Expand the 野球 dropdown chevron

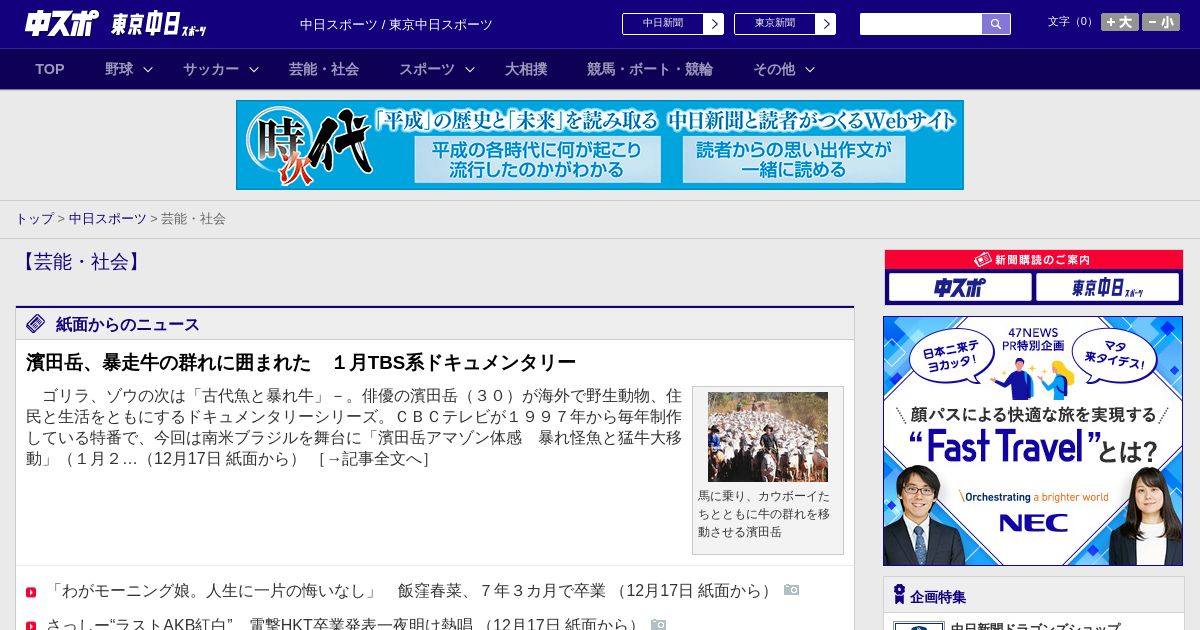coord(148,70)
